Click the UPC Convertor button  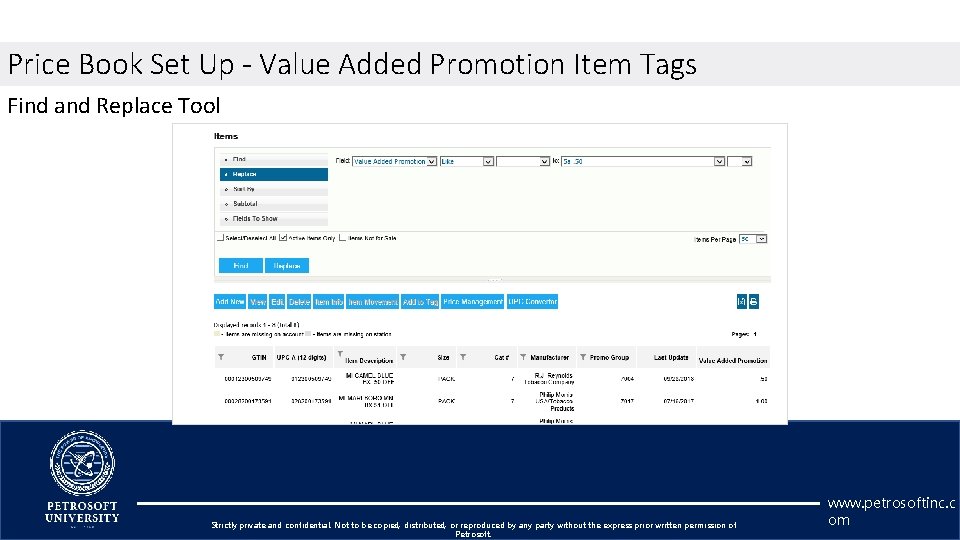[x=532, y=302]
